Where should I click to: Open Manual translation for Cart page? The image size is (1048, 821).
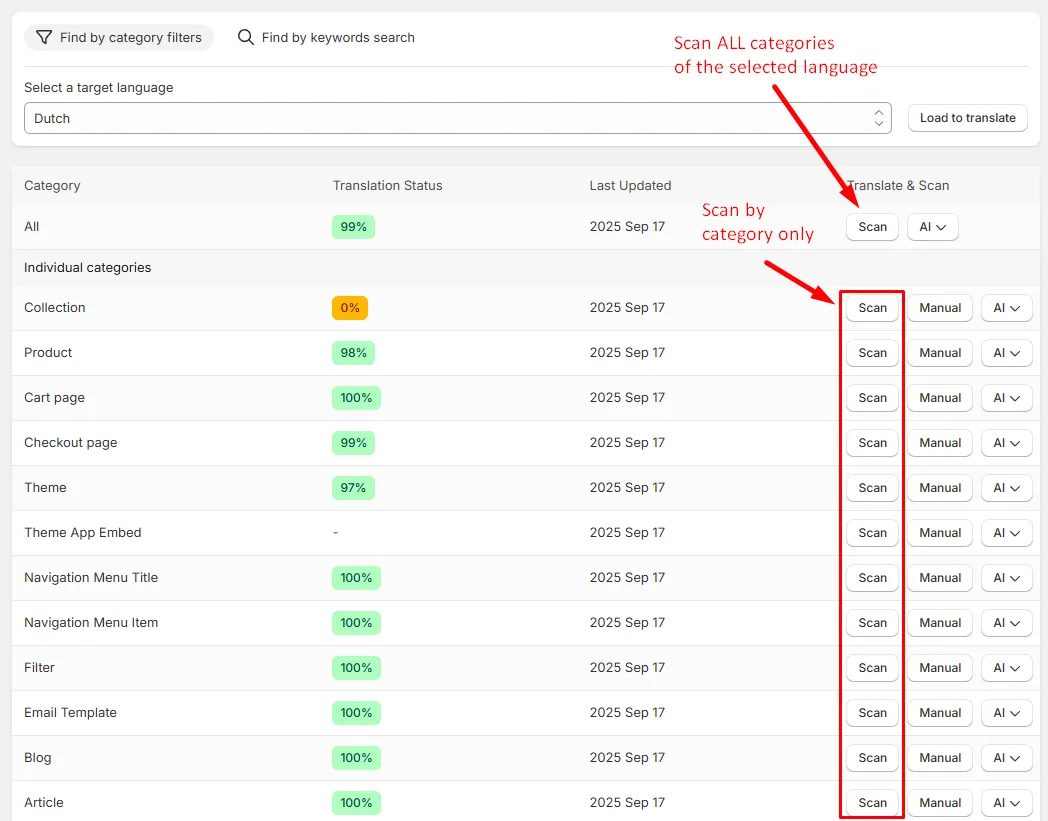pyautogui.click(x=940, y=398)
